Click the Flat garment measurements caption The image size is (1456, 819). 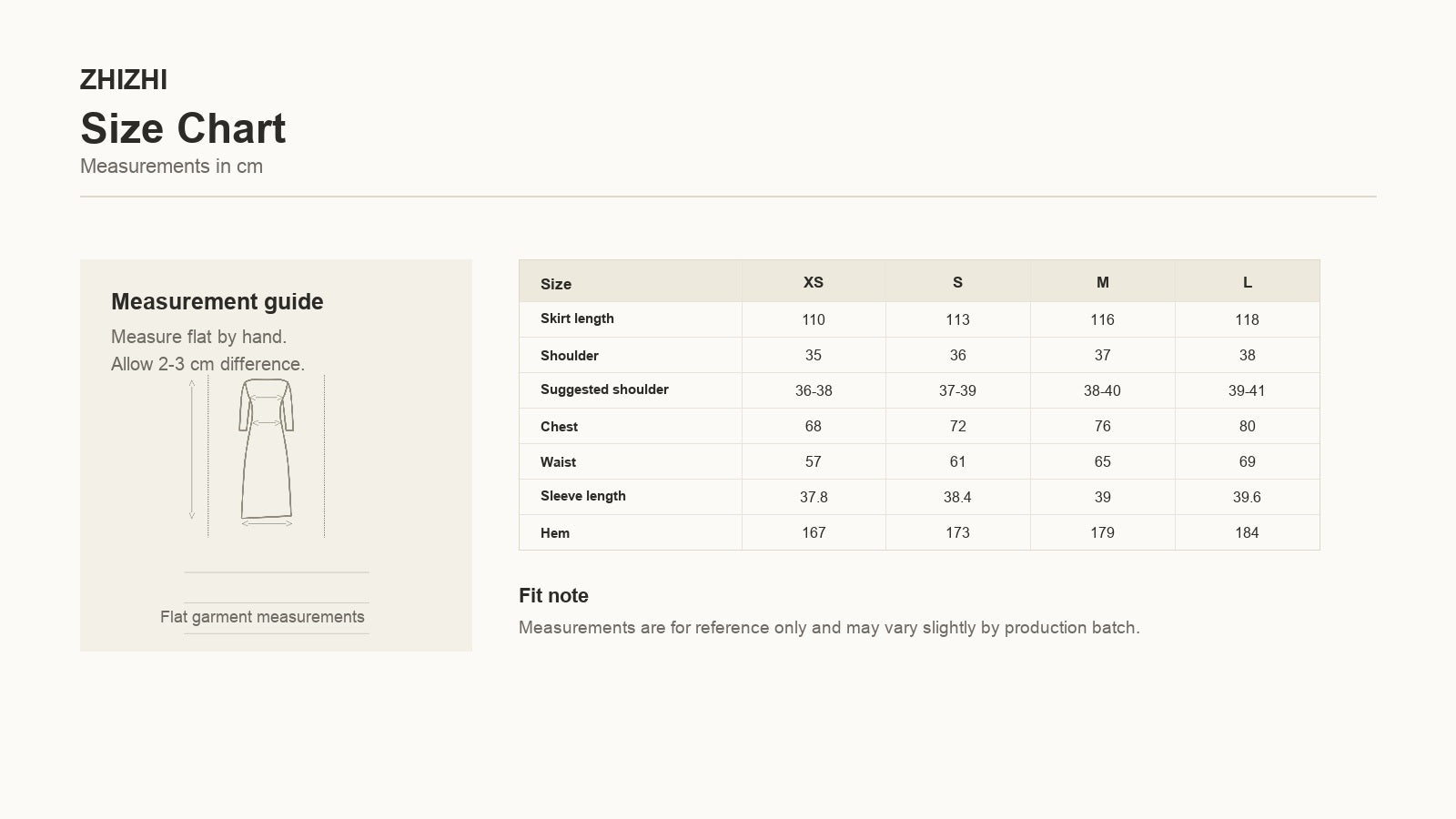(262, 617)
